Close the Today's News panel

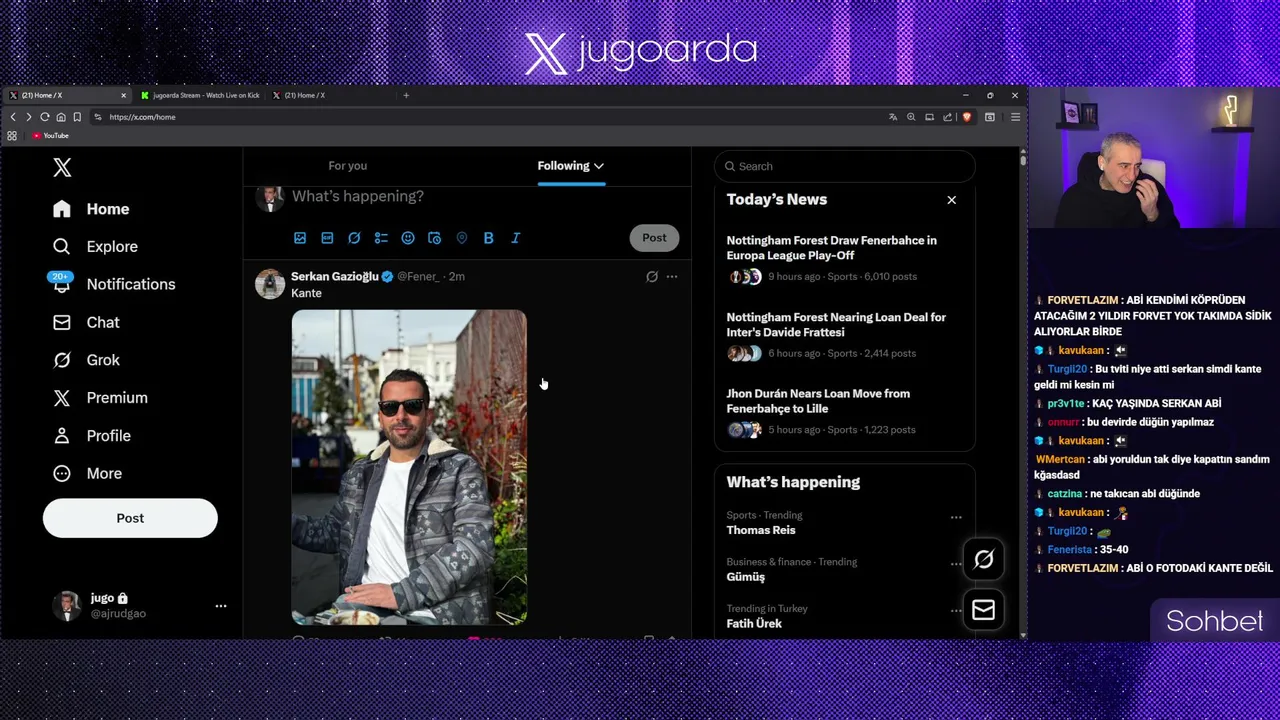click(952, 200)
